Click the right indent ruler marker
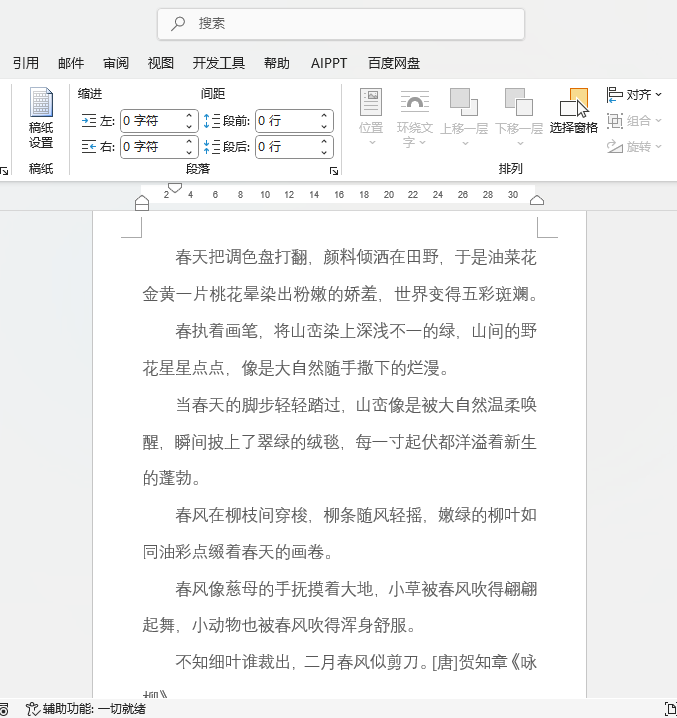677x718 pixels. click(537, 200)
